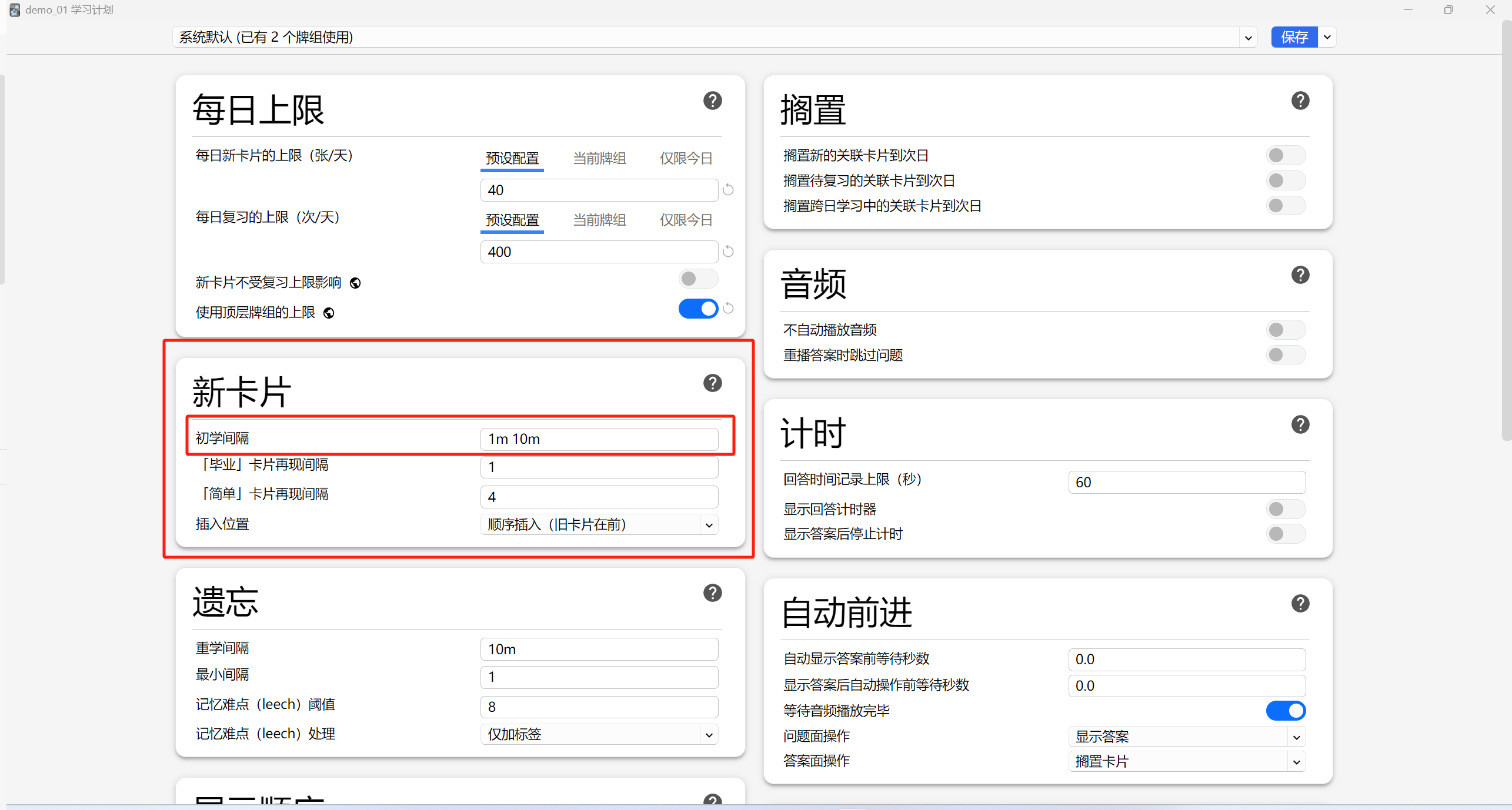Screen dimensions: 1512x810
Task: Open arrow menu next to 保存
Action: coord(1327,38)
